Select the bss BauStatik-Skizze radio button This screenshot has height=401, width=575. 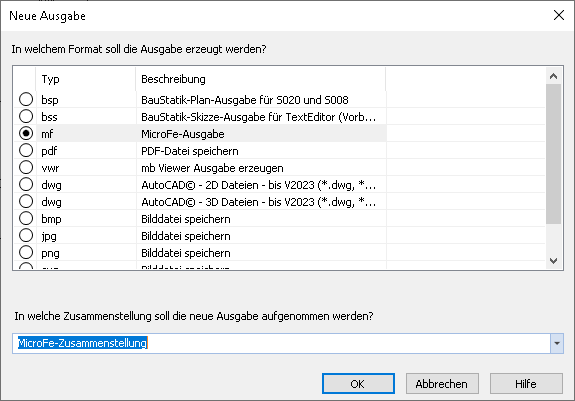26,116
